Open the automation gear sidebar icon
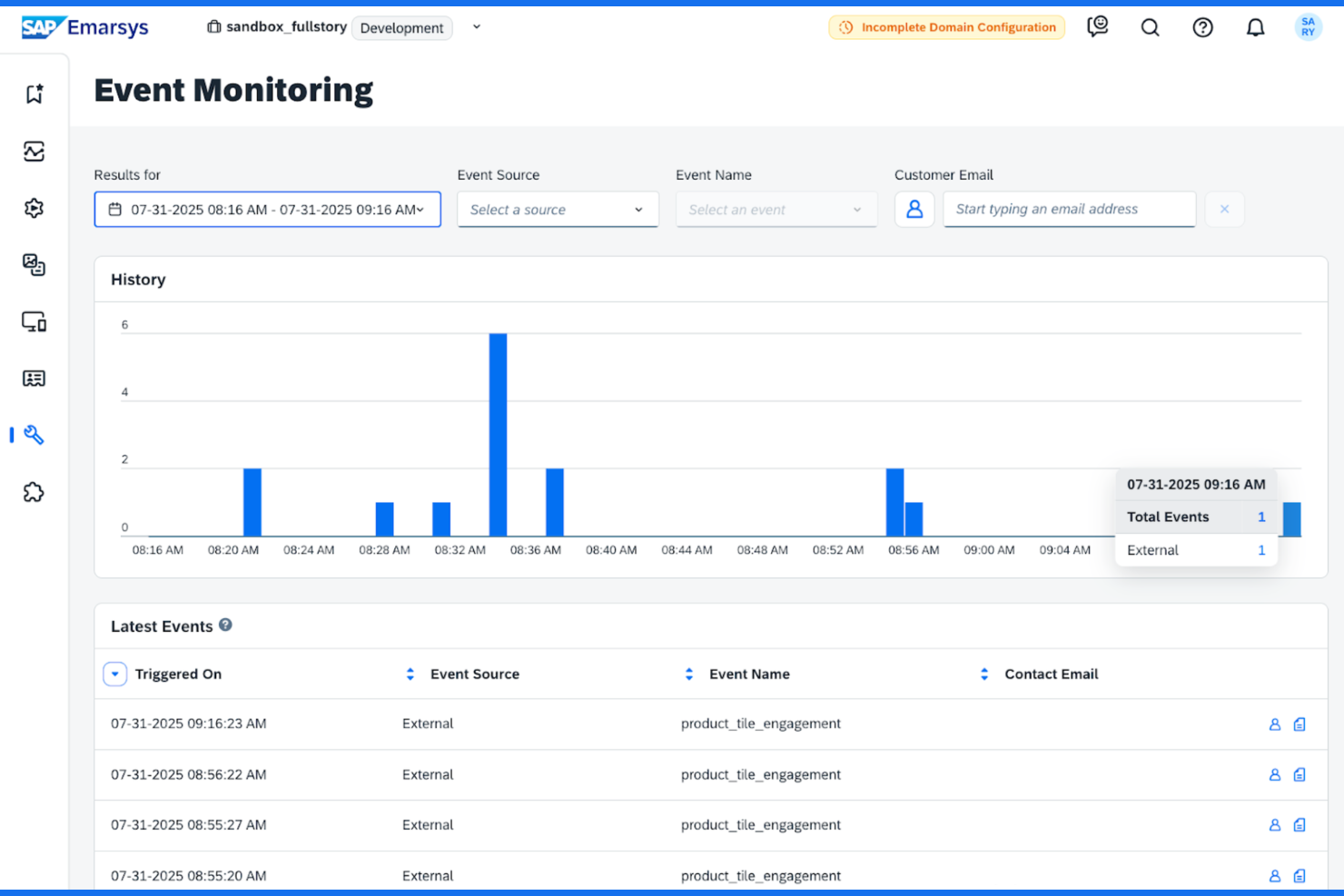Viewport: 1344px width, 896px height. point(35,208)
